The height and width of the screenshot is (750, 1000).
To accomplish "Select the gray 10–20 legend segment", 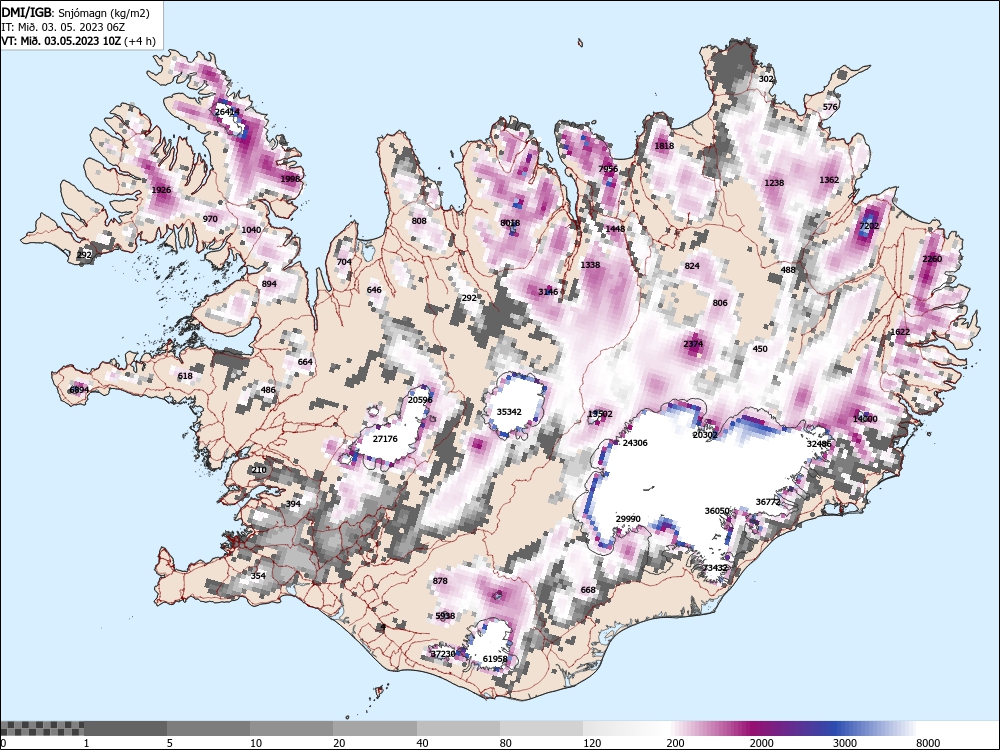I will point(291,728).
